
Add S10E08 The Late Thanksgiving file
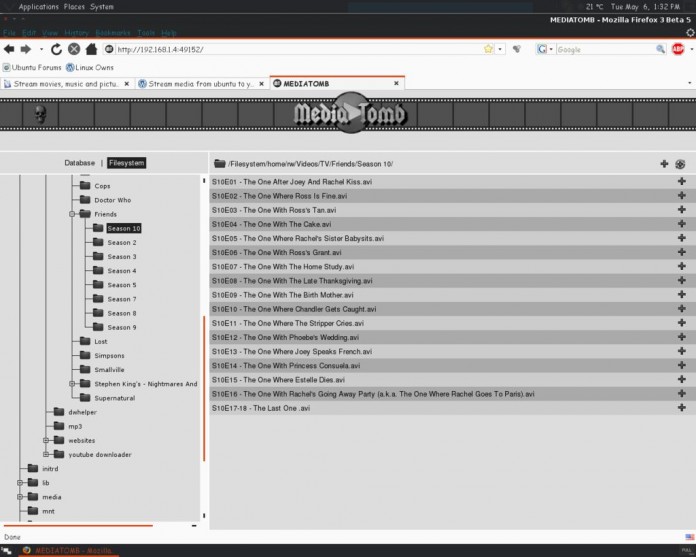[682, 280]
